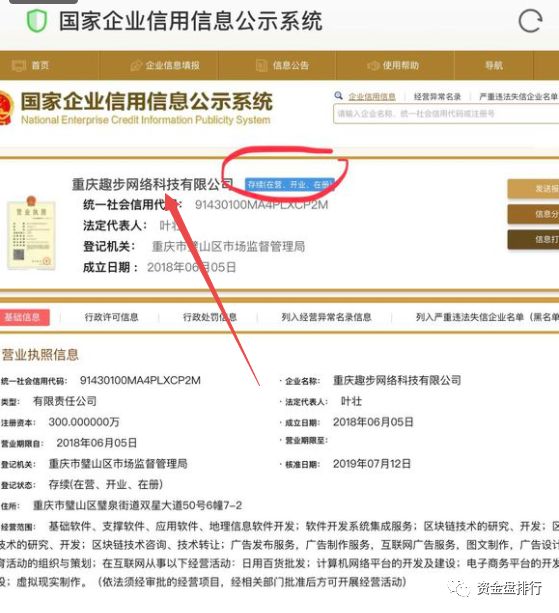Click the 营业期限自 value 2018年06月05日
Image resolution: width=559 pixels, height=613 pixels.
coord(97,443)
